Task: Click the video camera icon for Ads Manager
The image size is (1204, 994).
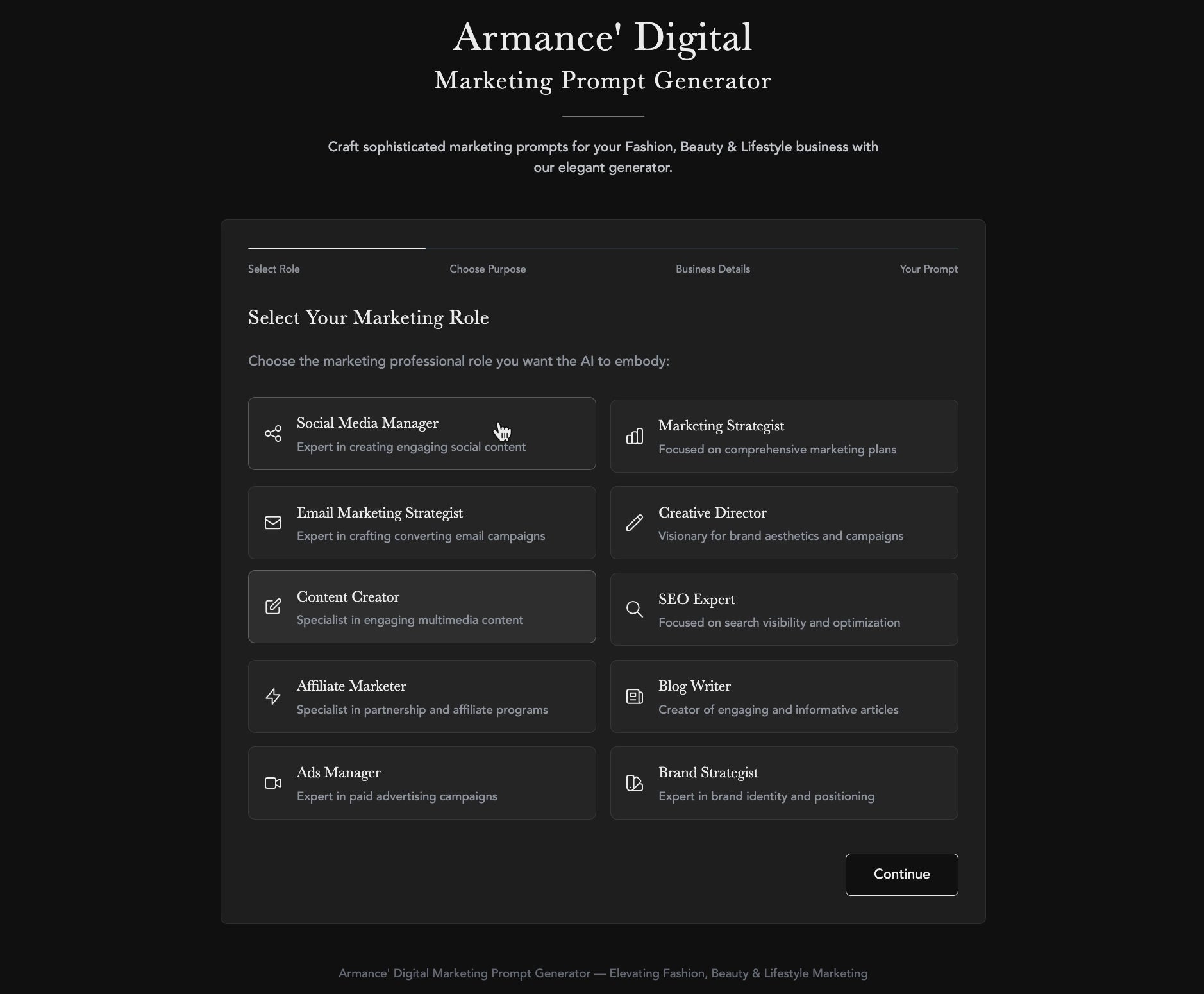Action: tap(273, 783)
